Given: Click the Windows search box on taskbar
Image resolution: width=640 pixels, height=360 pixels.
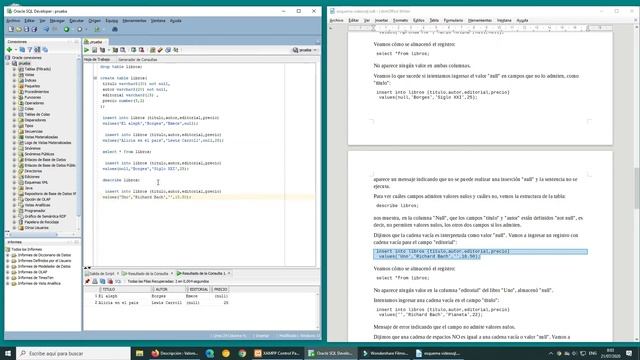Looking at the screenshot, I should [73, 353].
